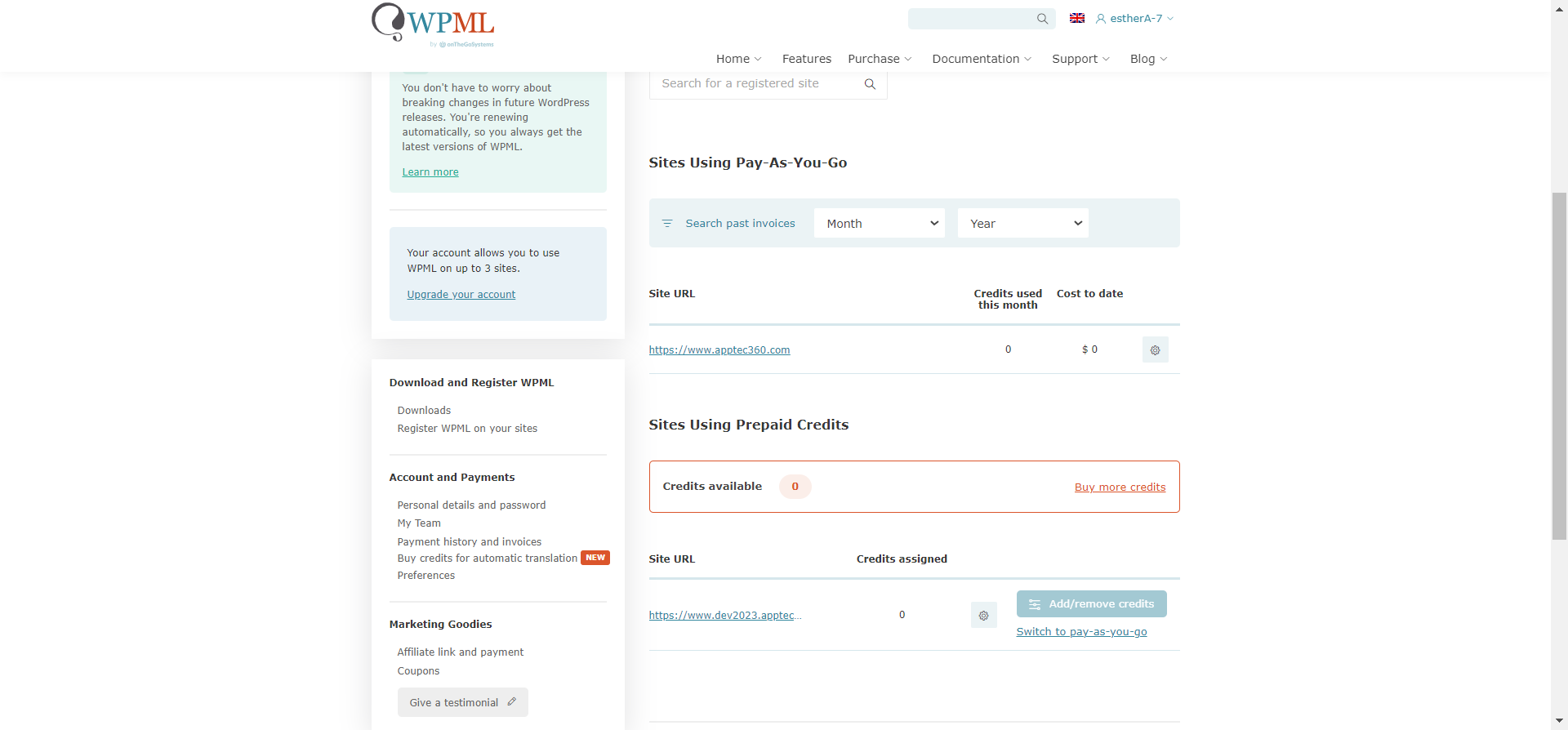1568x730 pixels.
Task: Click Switch to pay-as-you-go link
Action: 1081,632
